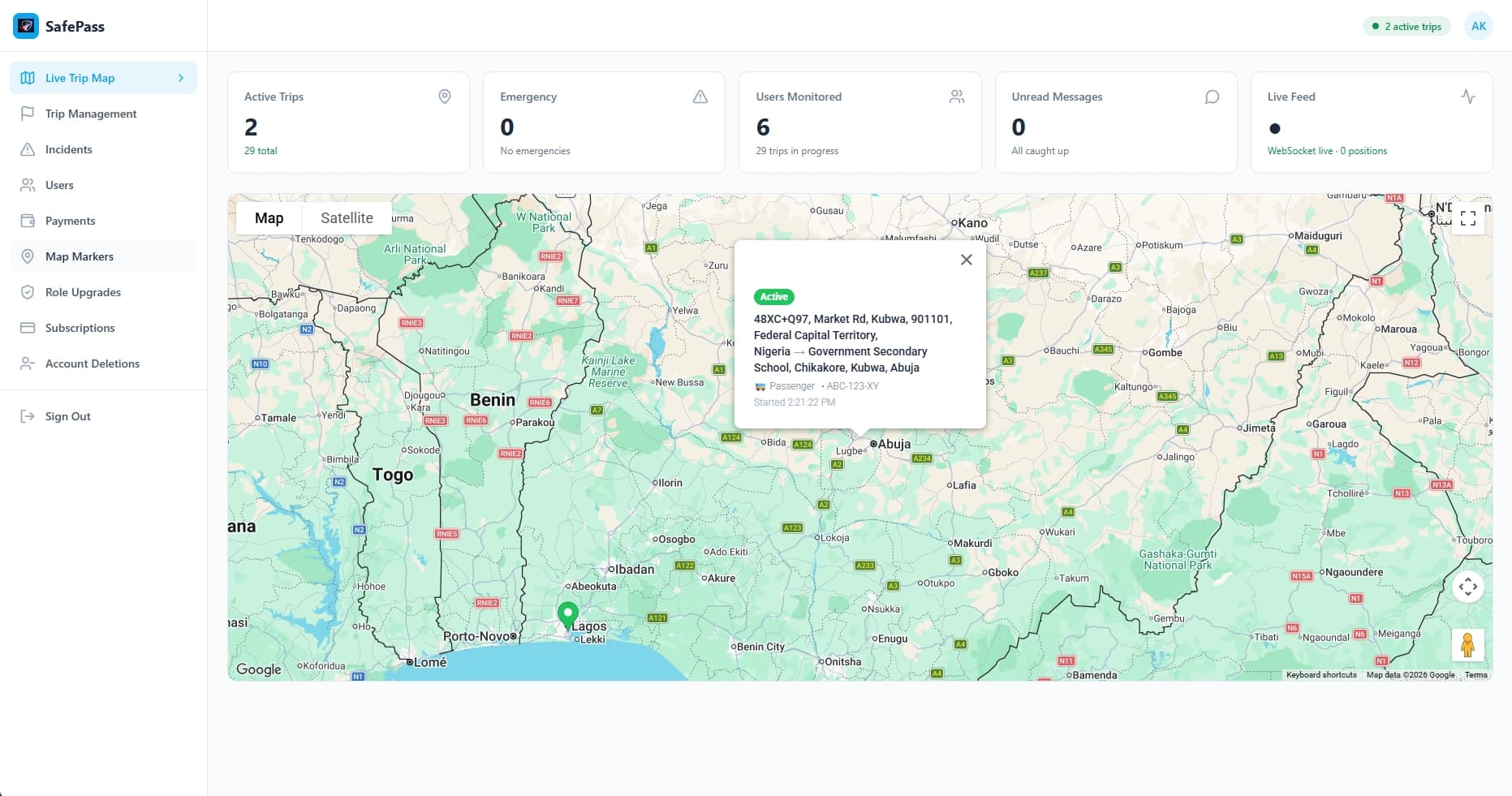This screenshot has height=796, width=1512.
Task: Toggle fullscreen map view
Action: coord(1467,218)
